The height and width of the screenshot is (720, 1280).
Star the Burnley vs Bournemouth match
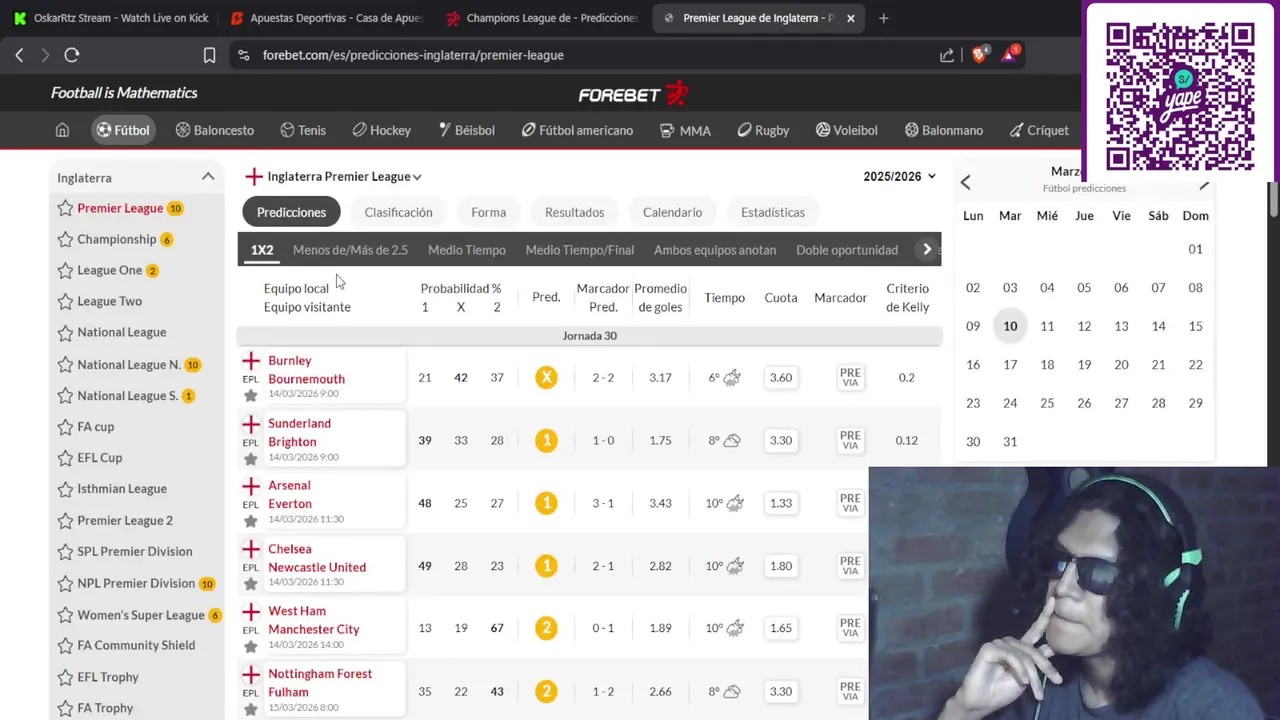pos(251,395)
